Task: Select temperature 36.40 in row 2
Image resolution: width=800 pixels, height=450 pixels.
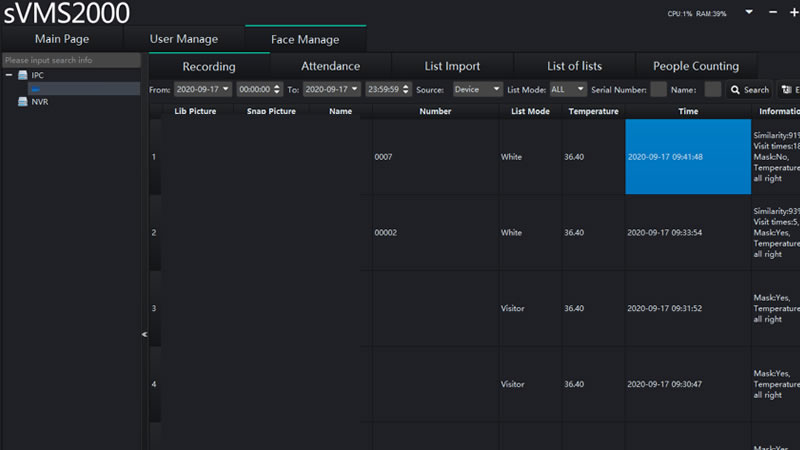Action: 593,233
